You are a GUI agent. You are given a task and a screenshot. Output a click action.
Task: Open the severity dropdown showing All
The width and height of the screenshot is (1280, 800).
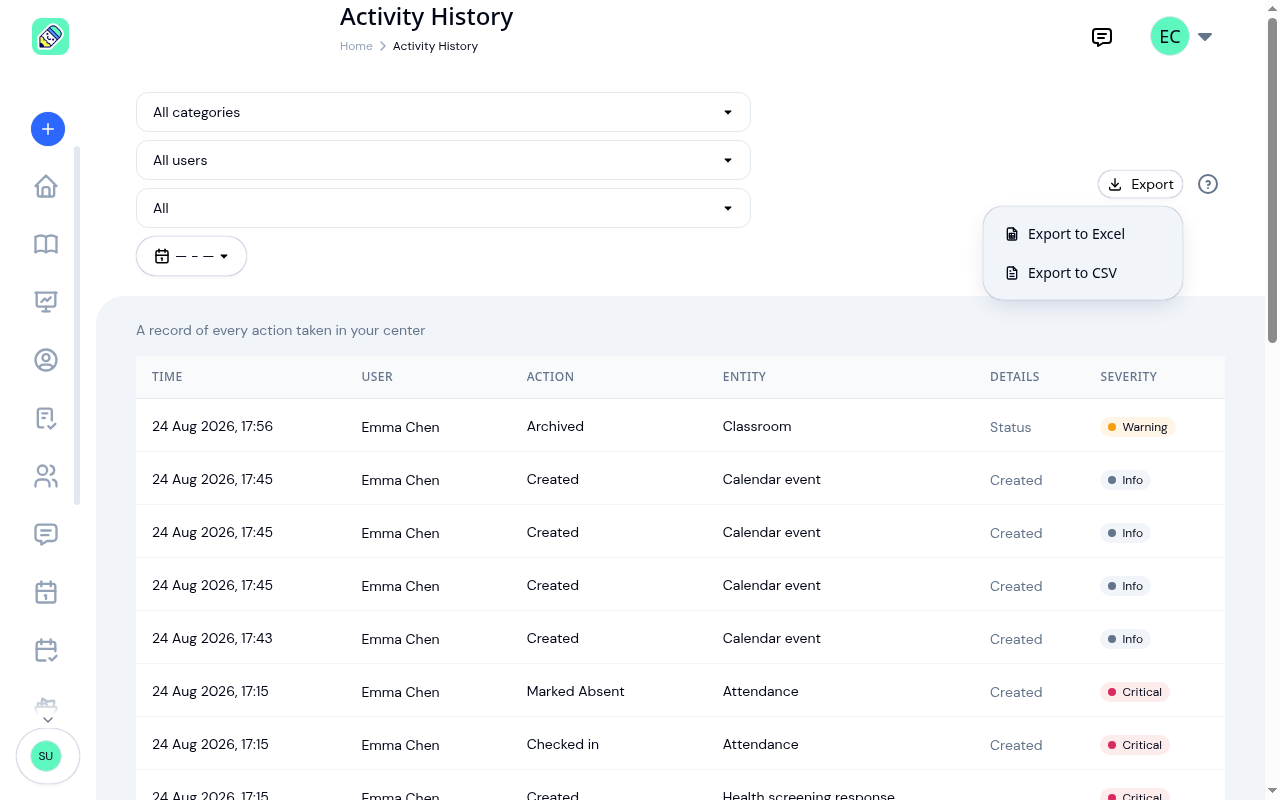click(x=443, y=208)
